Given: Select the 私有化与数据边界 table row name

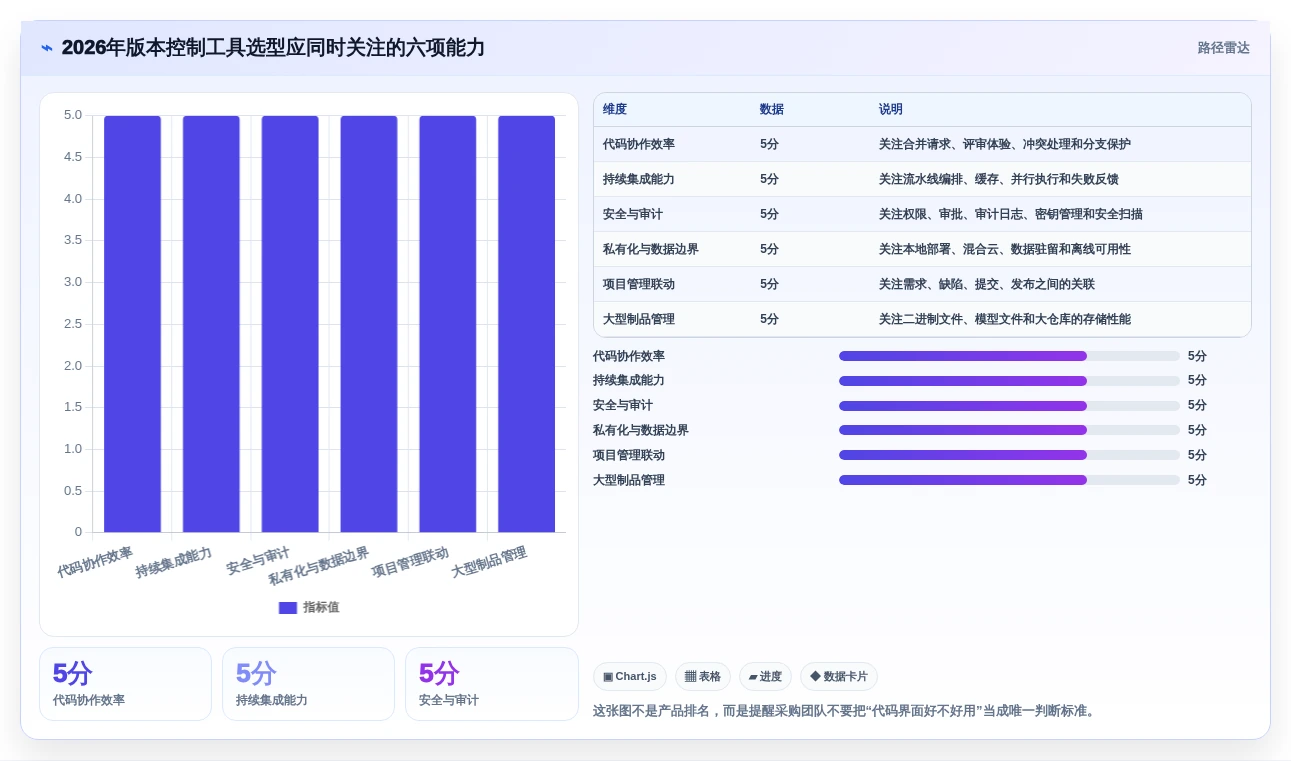Looking at the screenshot, I should pyautogui.click(x=651, y=249).
